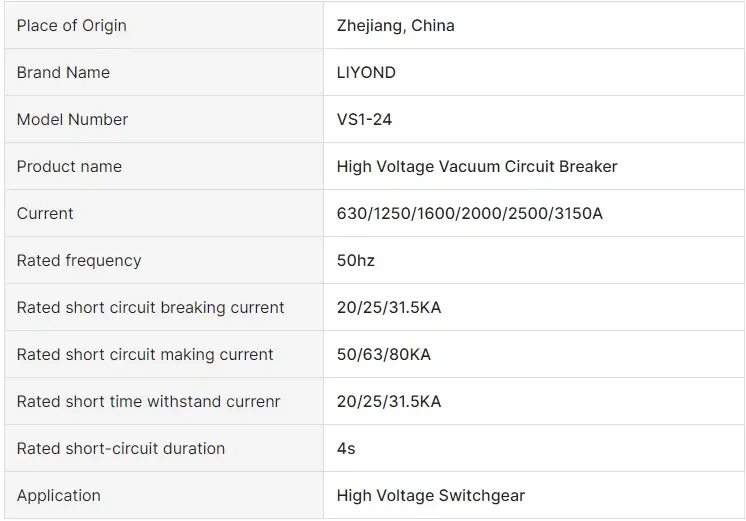Select the 'LIYOND' brand value
This screenshot has width=746, height=521.
[x=366, y=72]
